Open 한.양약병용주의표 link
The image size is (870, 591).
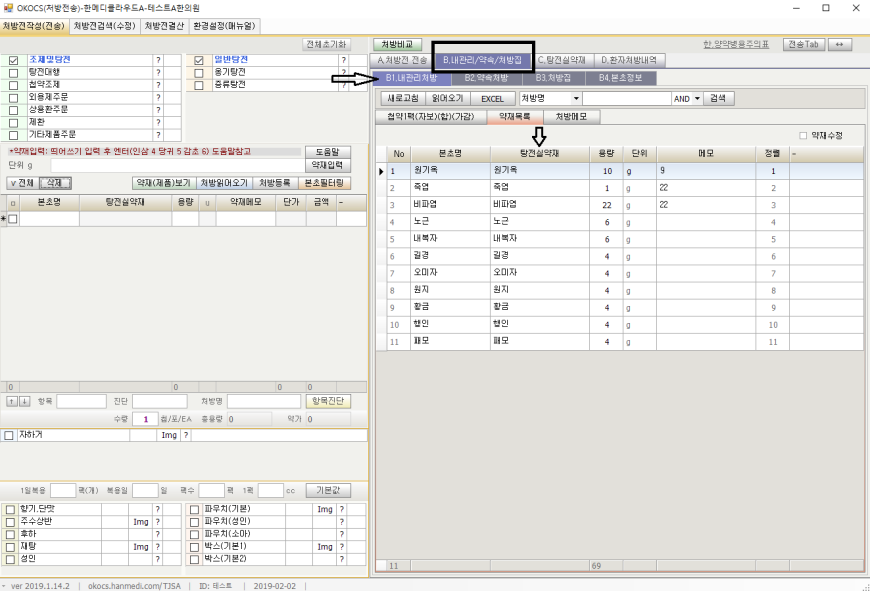pyautogui.click(x=736, y=44)
